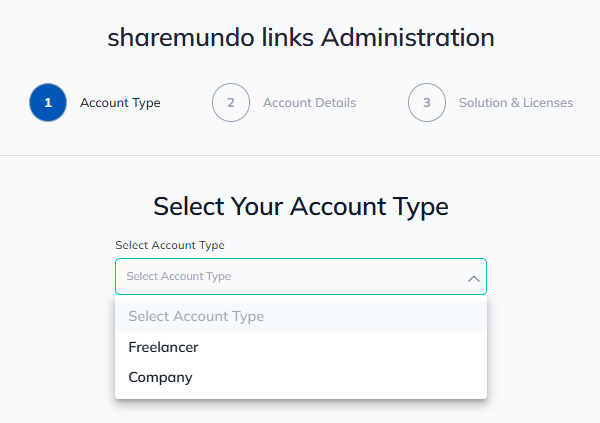Open the Account Details step label

pos(309,103)
